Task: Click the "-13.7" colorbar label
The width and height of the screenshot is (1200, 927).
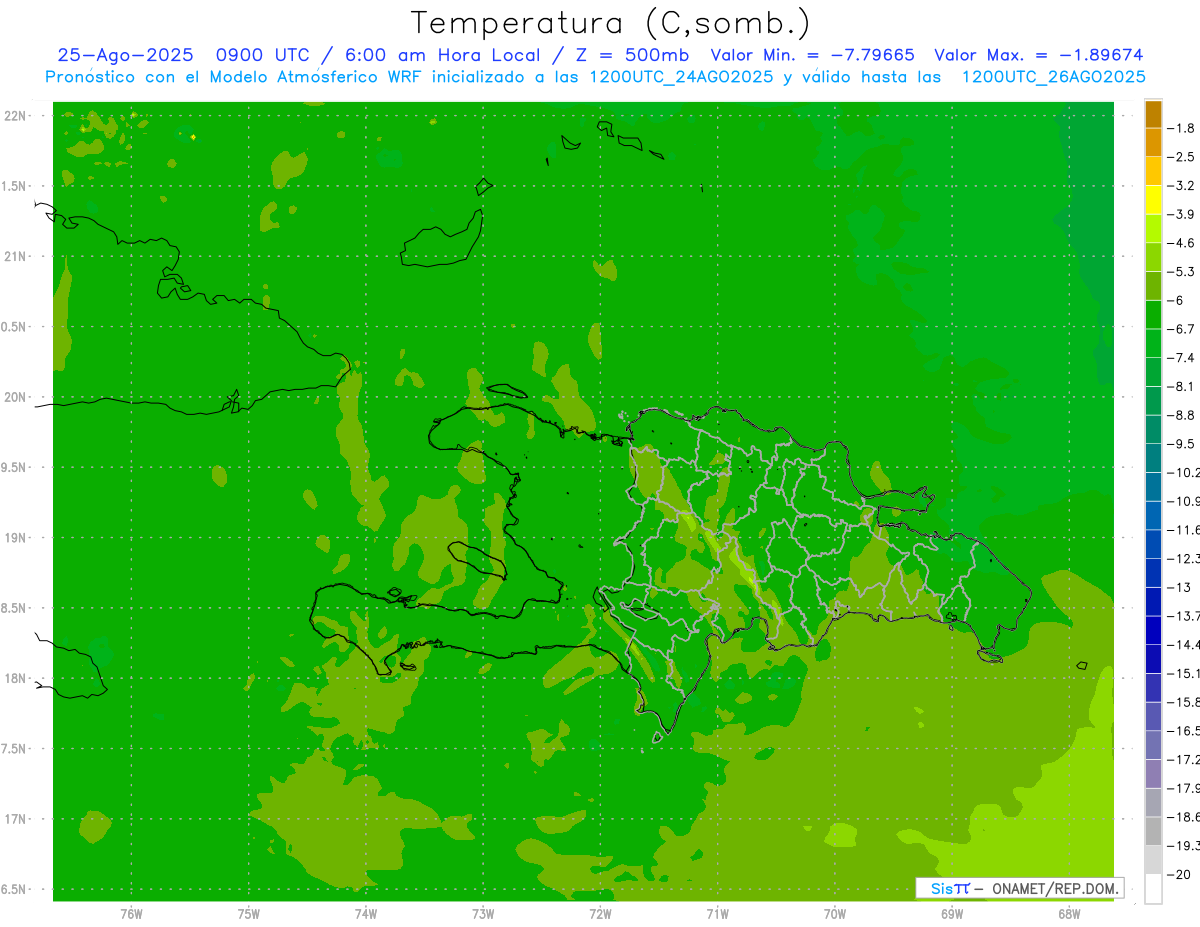Action: tap(1184, 616)
